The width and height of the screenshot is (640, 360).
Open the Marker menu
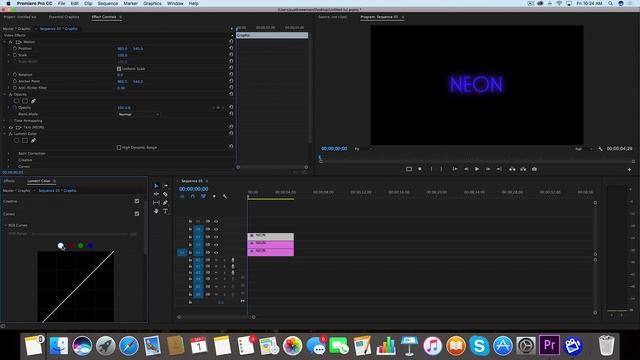coord(131,3)
